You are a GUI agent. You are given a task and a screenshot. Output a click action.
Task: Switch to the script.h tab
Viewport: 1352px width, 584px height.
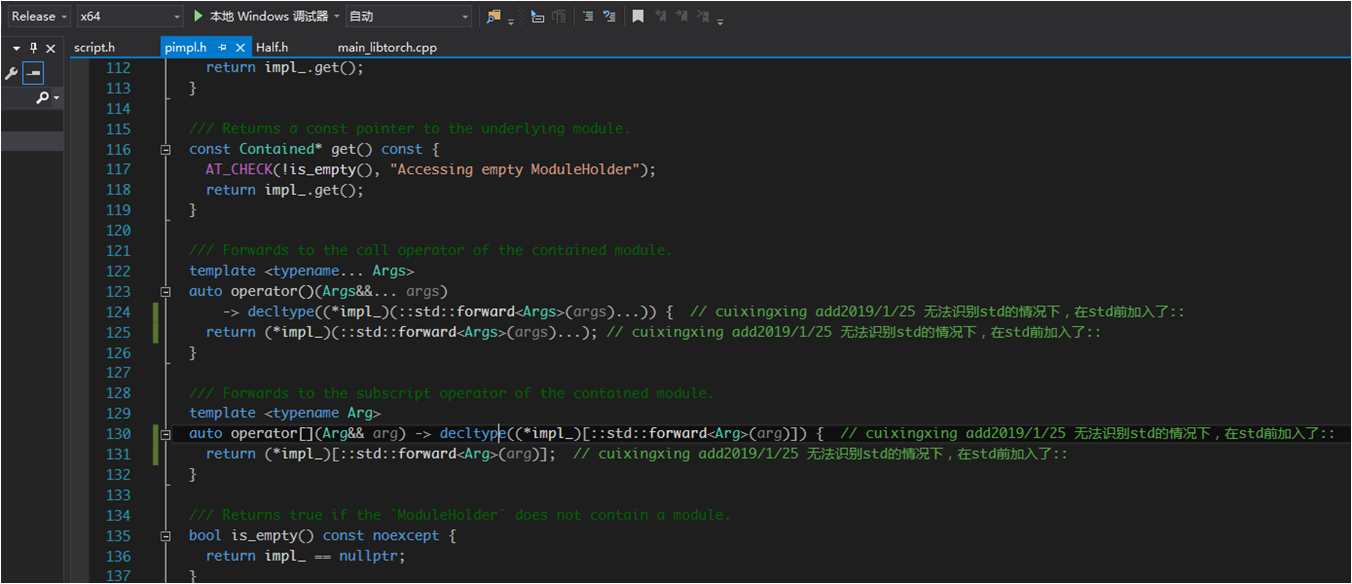(94, 47)
